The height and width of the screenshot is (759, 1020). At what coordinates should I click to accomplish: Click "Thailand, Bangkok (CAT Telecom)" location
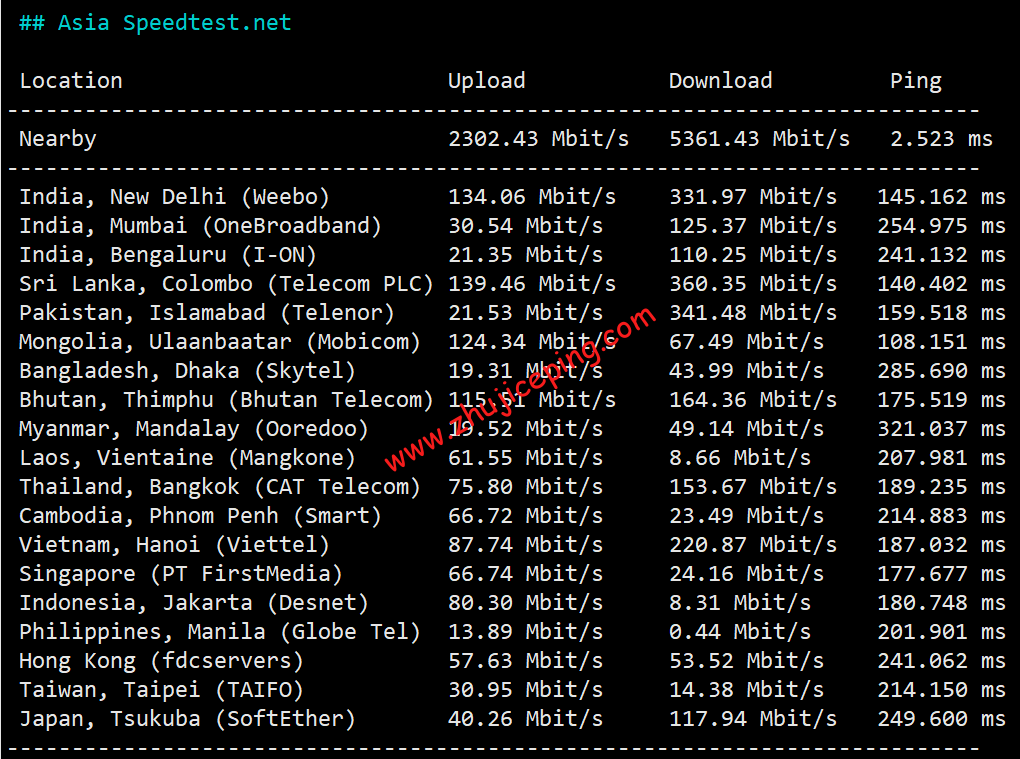220,487
